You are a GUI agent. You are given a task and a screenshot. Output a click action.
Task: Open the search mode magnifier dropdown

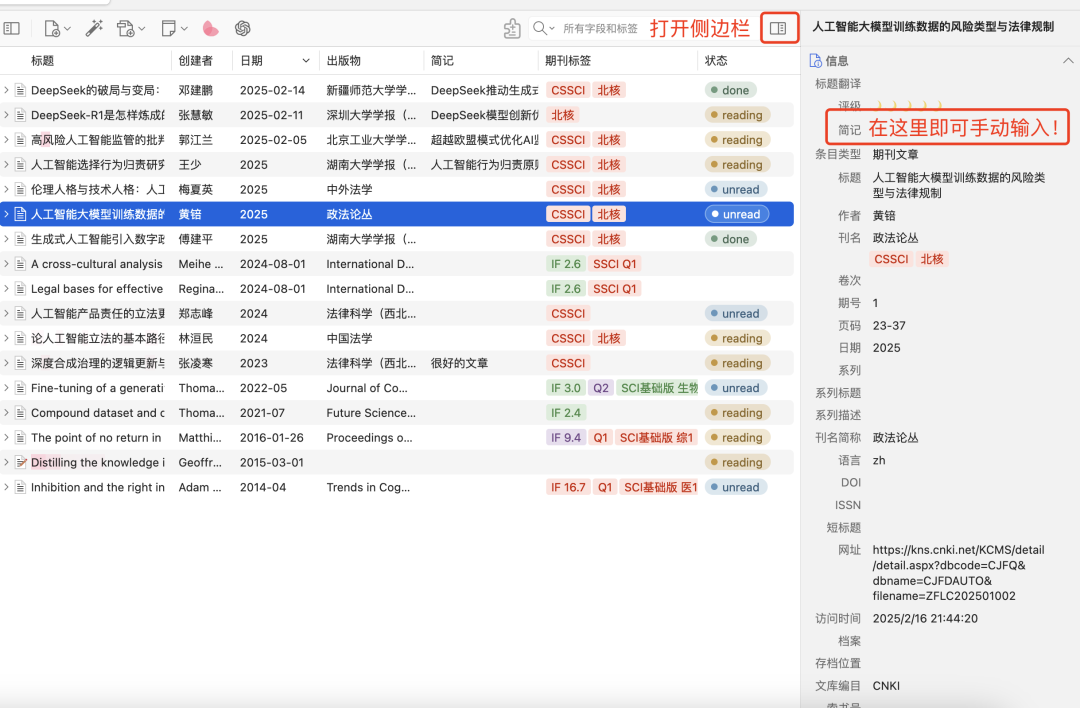(543, 28)
